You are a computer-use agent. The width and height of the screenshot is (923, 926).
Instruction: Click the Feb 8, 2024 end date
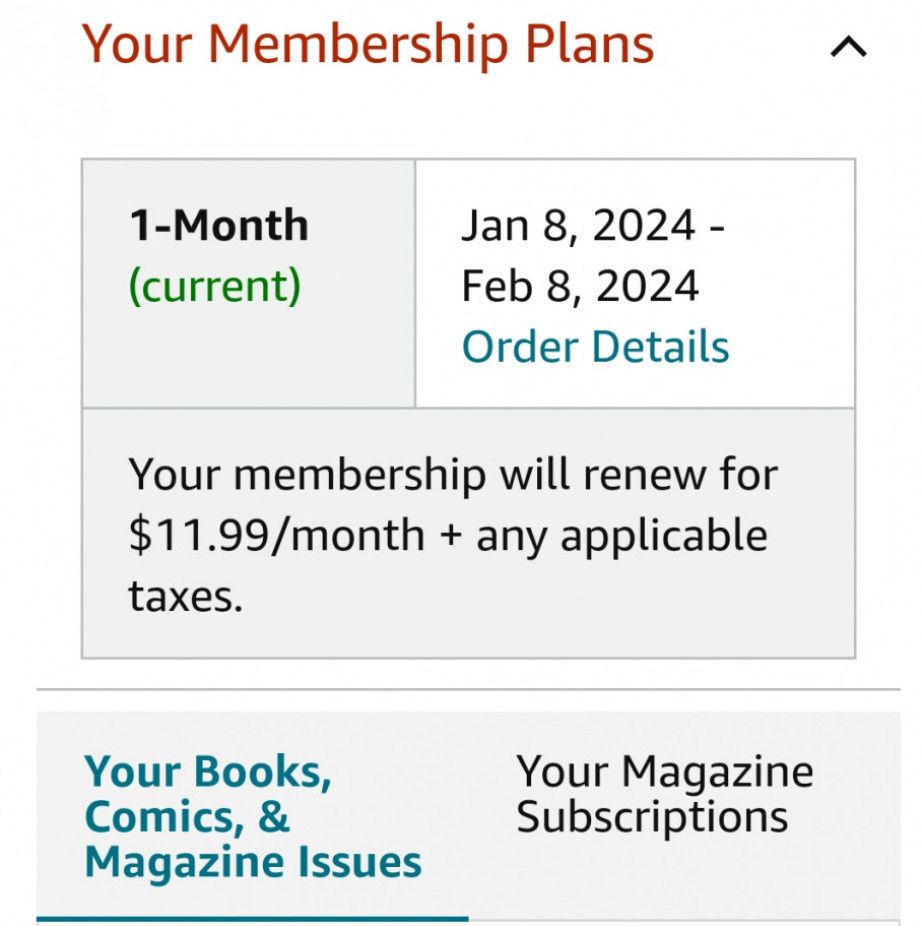[580, 287]
